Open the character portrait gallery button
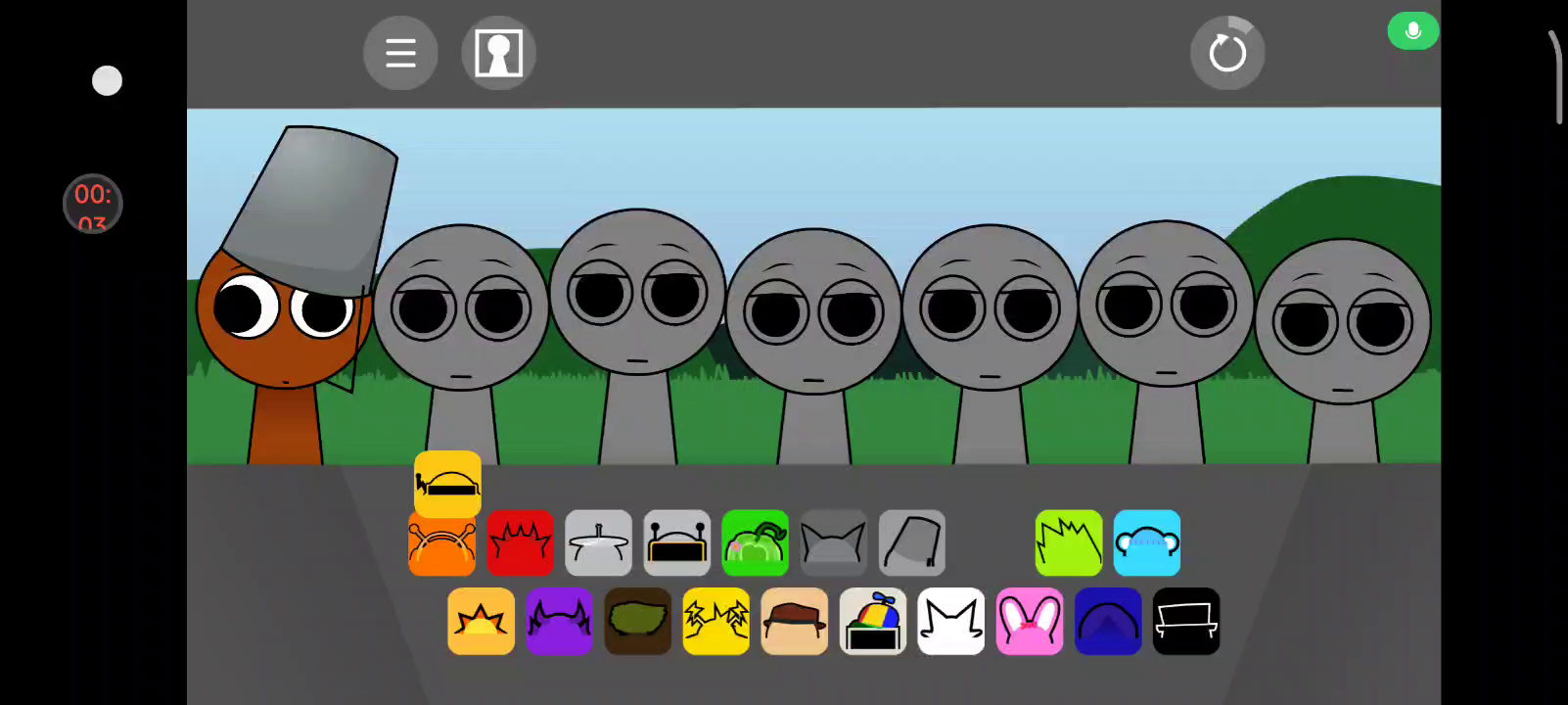This screenshot has height=705, width=1568. point(498,53)
